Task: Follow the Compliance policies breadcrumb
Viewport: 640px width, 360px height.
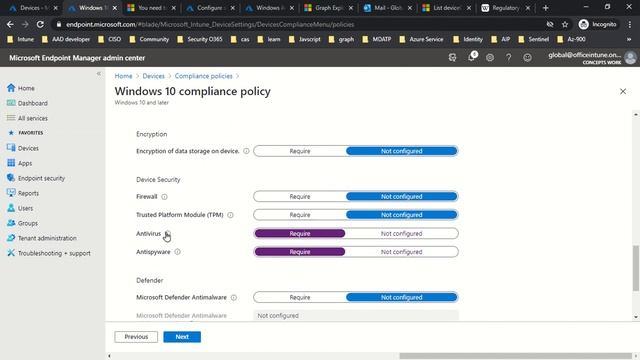Action: coord(203,76)
